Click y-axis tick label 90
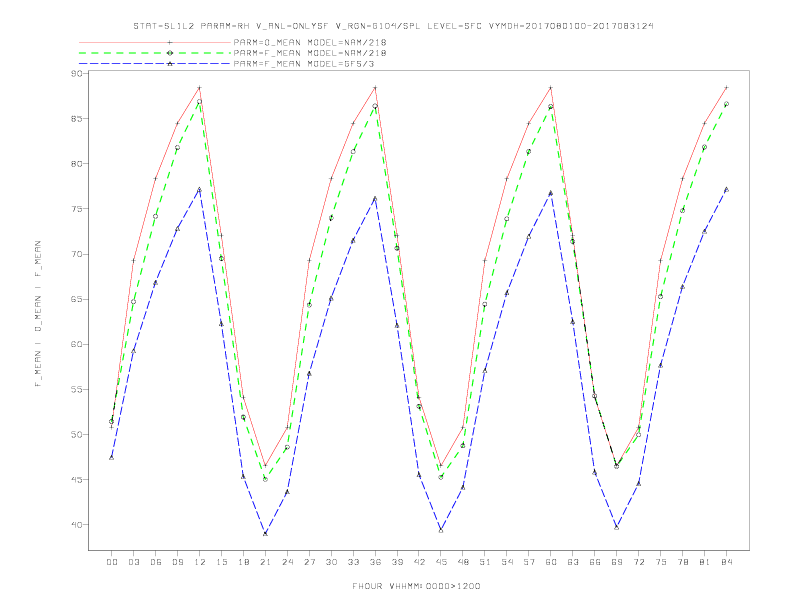The height and width of the screenshot is (612, 792). pyautogui.click(x=77, y=74)
